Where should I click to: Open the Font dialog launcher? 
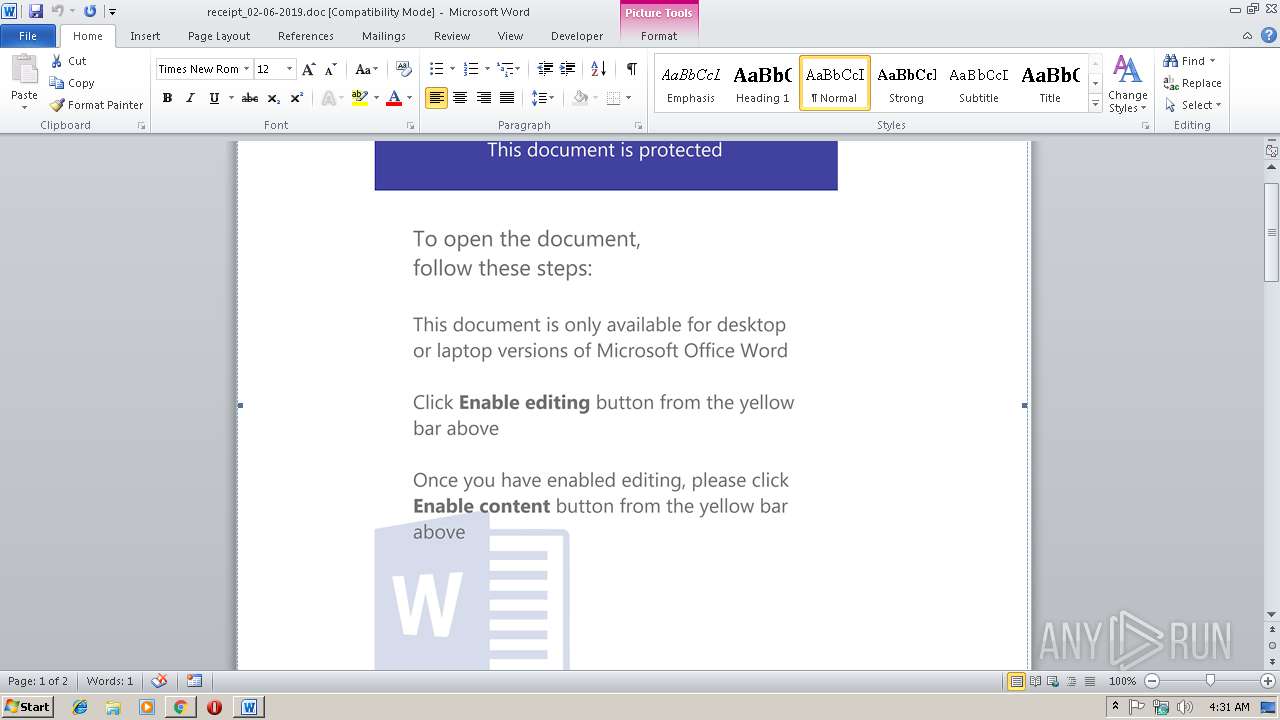point(411,126)
